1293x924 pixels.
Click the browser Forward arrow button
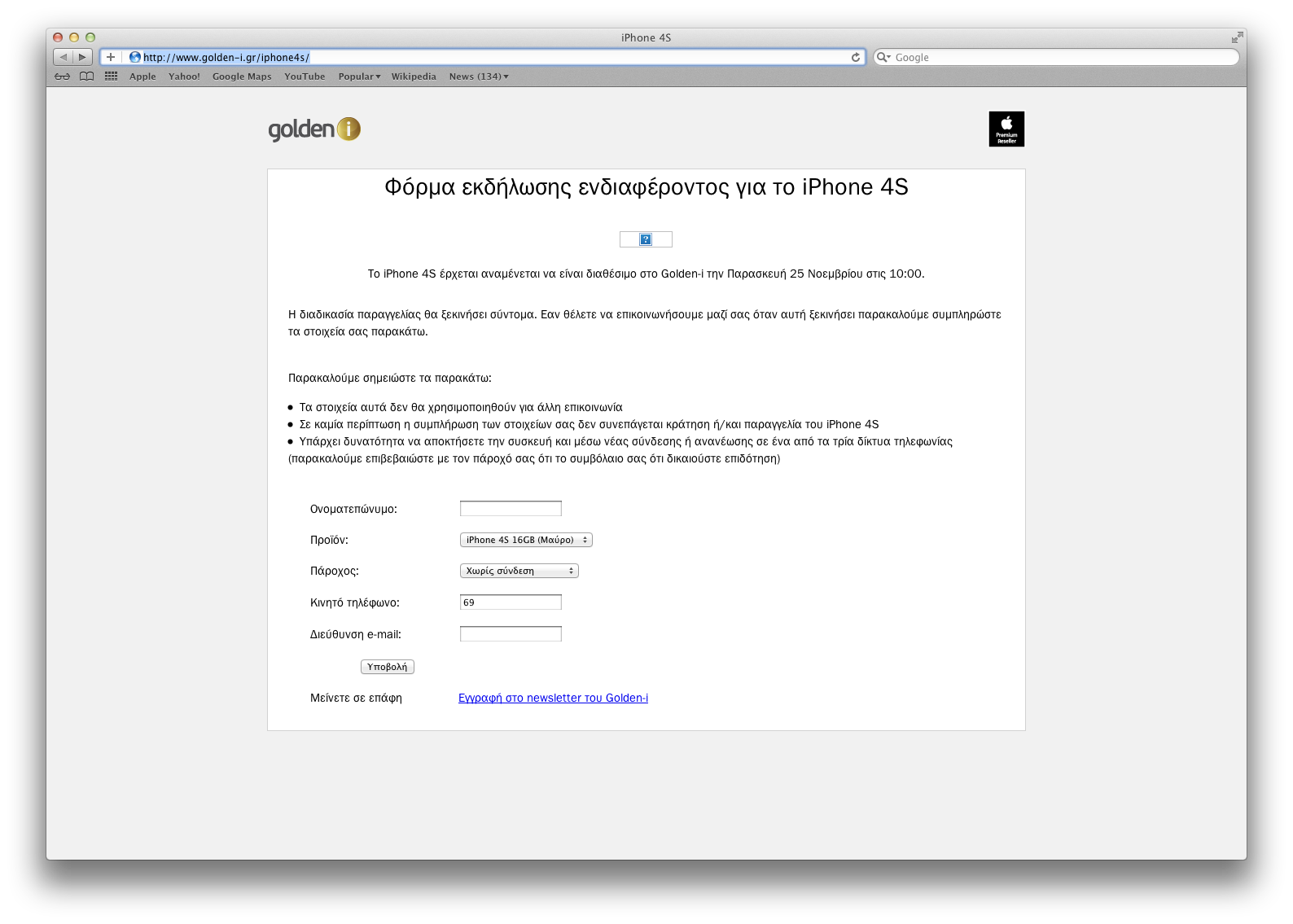pos(82,57)
